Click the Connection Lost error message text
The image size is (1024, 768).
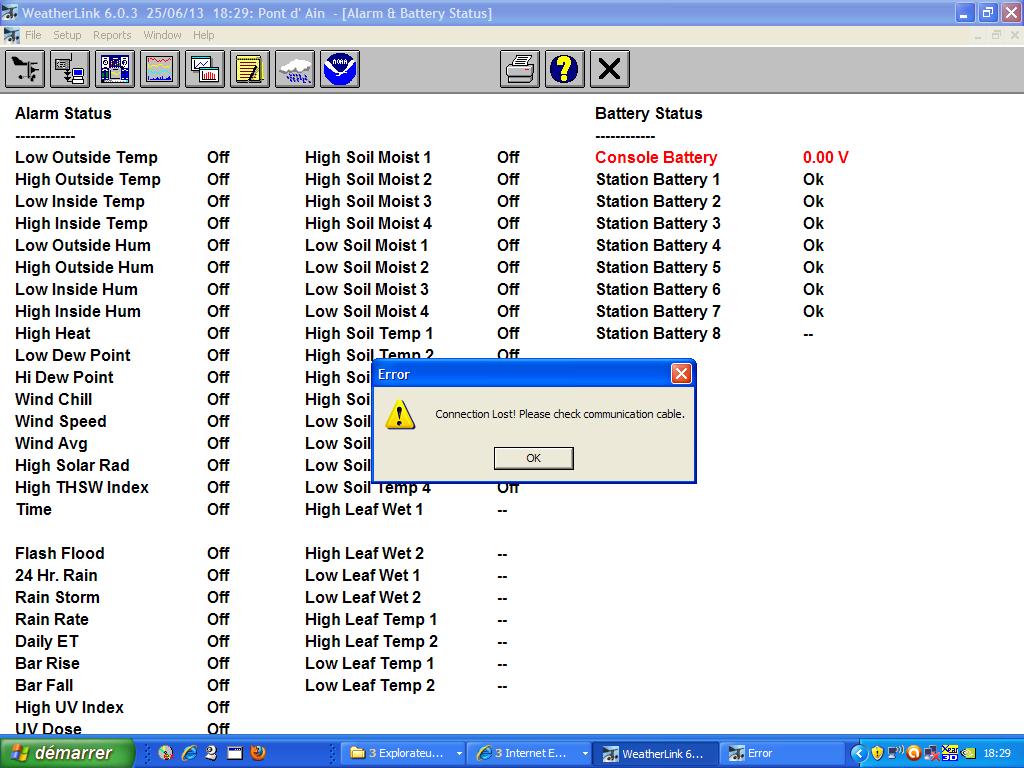(x=560, y=414)
